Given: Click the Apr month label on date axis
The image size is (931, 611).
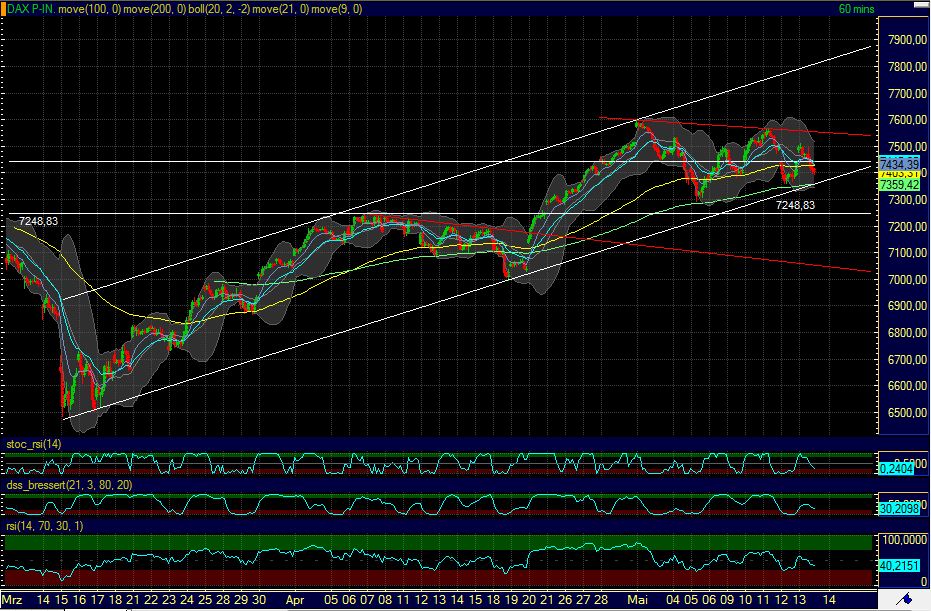Looking at the screenshot, I should coord(295,600).
